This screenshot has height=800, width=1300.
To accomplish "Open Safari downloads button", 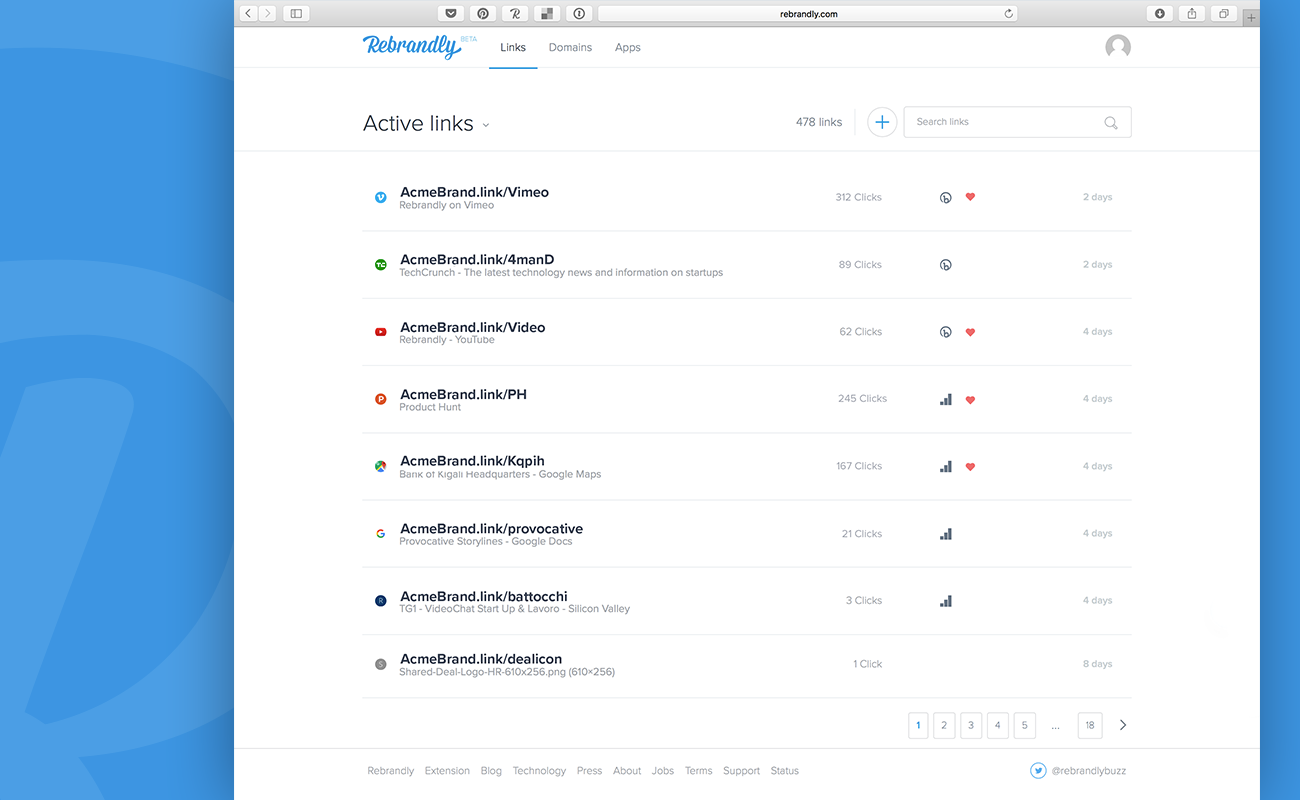I will (x=1160, y=14).
